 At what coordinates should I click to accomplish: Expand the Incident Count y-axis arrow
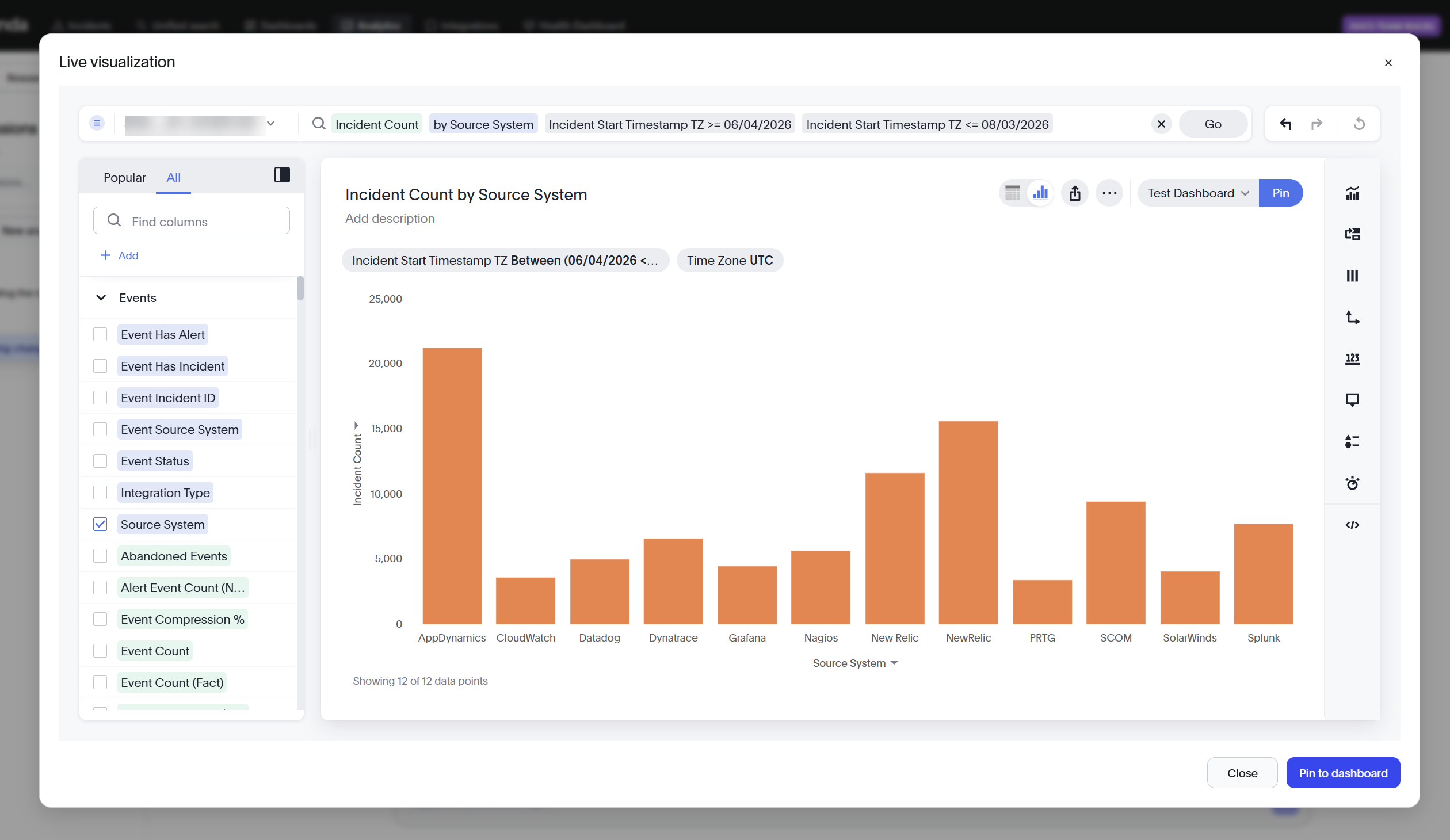356,426
